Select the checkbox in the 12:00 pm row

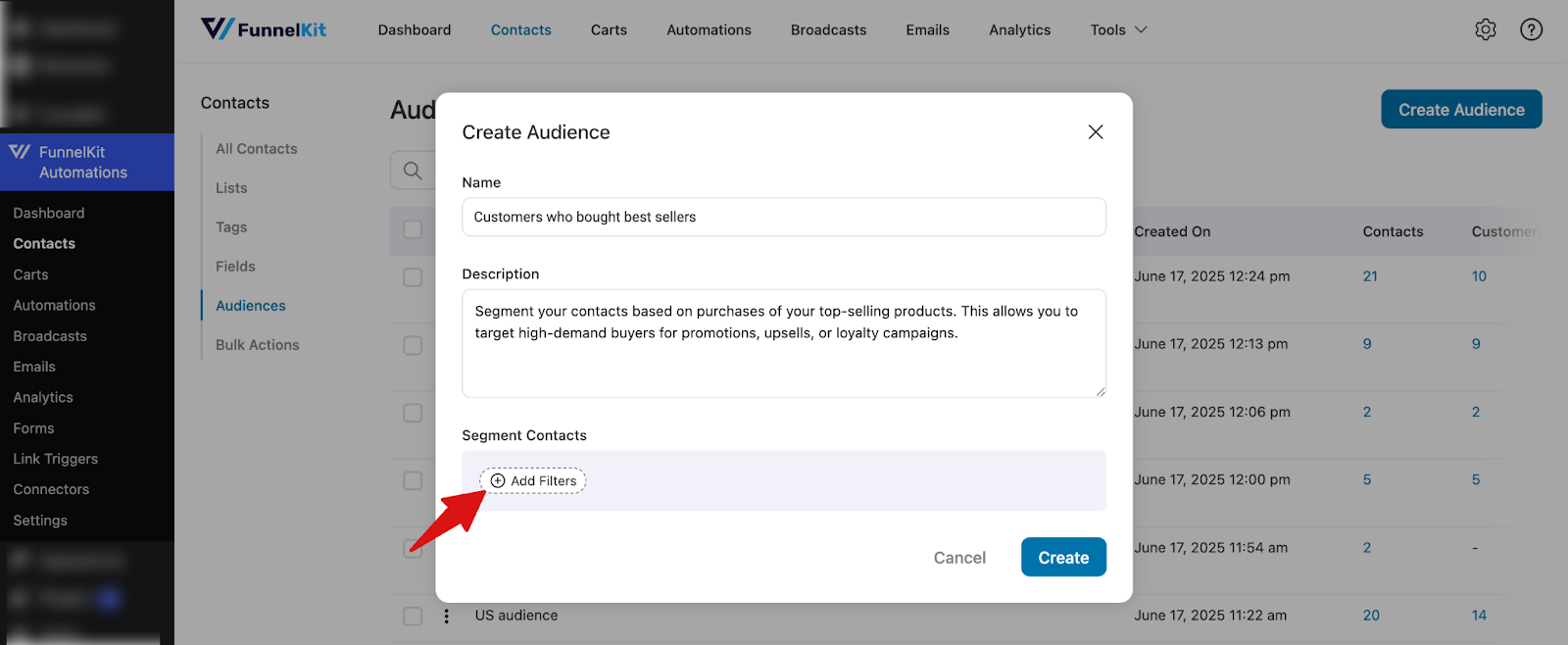coord(413,480)
